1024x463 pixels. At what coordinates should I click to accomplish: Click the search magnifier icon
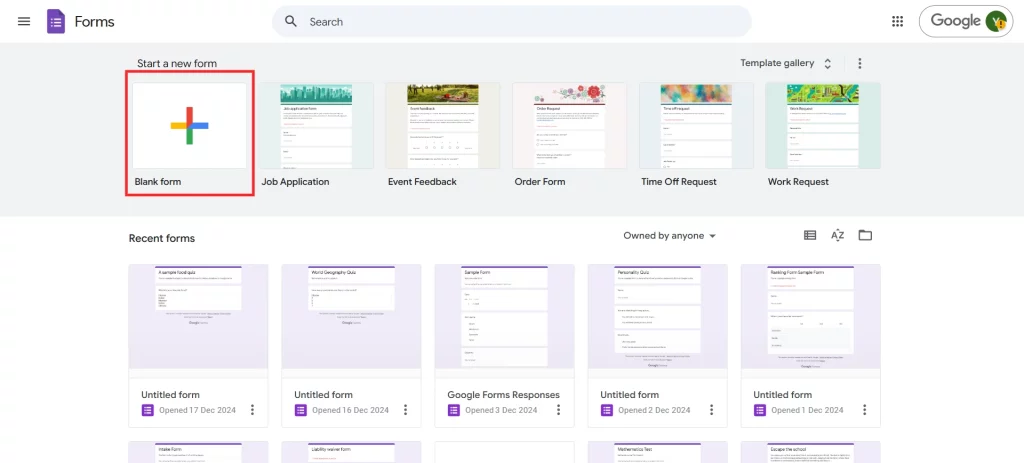click(x=291, y=22)
